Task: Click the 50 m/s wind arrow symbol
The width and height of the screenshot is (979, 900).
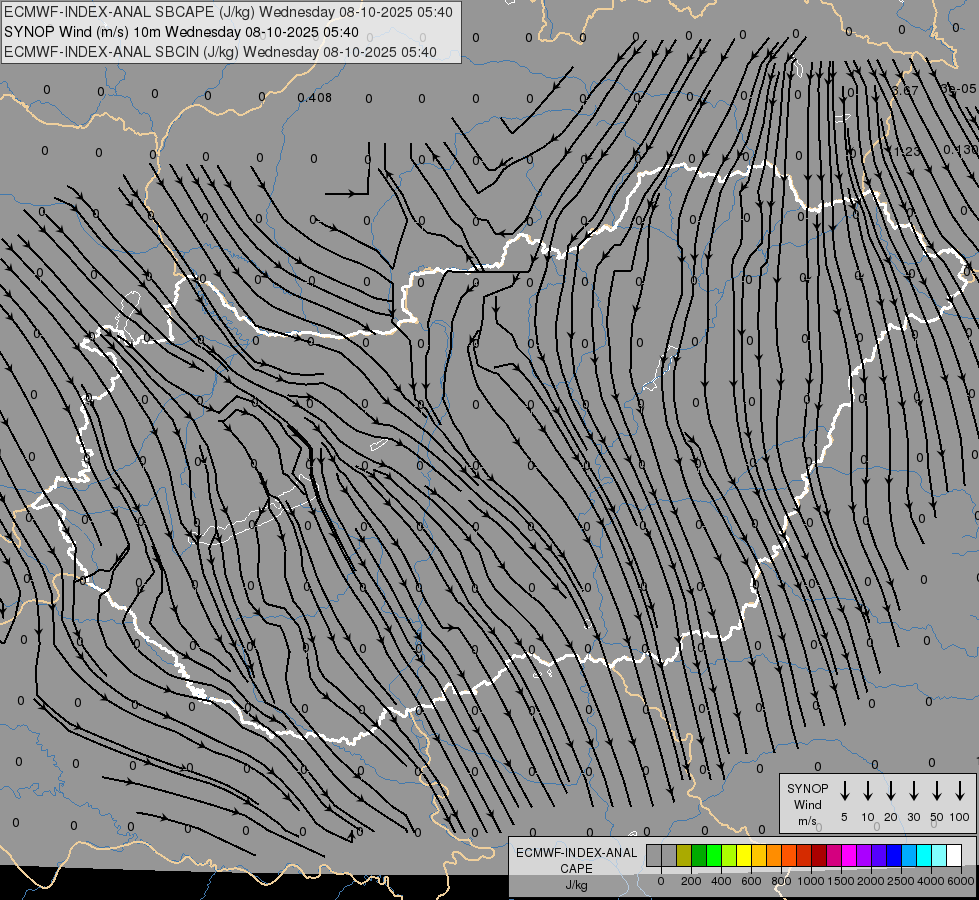Action: pos(937,791)
